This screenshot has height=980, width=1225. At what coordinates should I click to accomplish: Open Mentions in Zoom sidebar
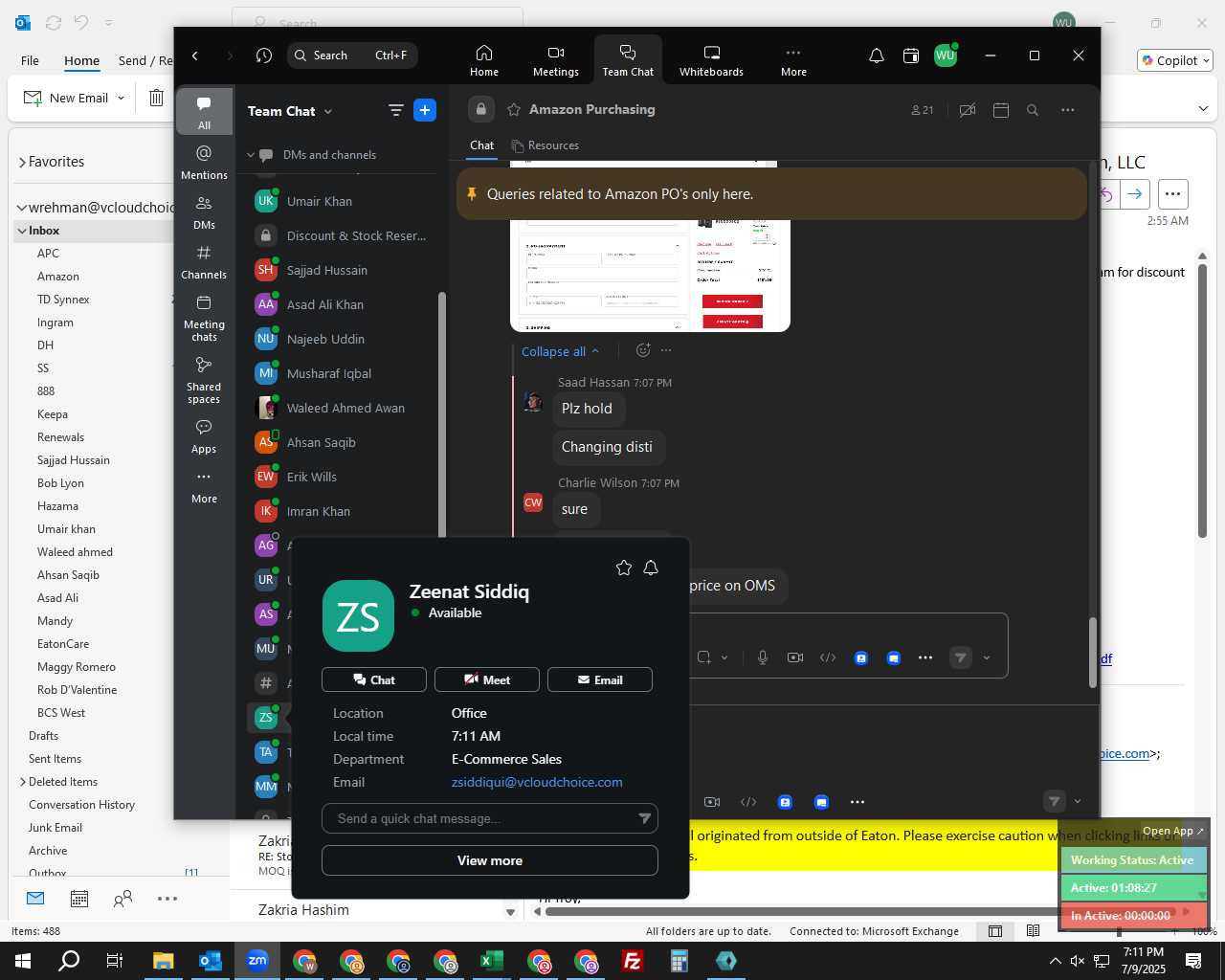click(x=204, y=163)
